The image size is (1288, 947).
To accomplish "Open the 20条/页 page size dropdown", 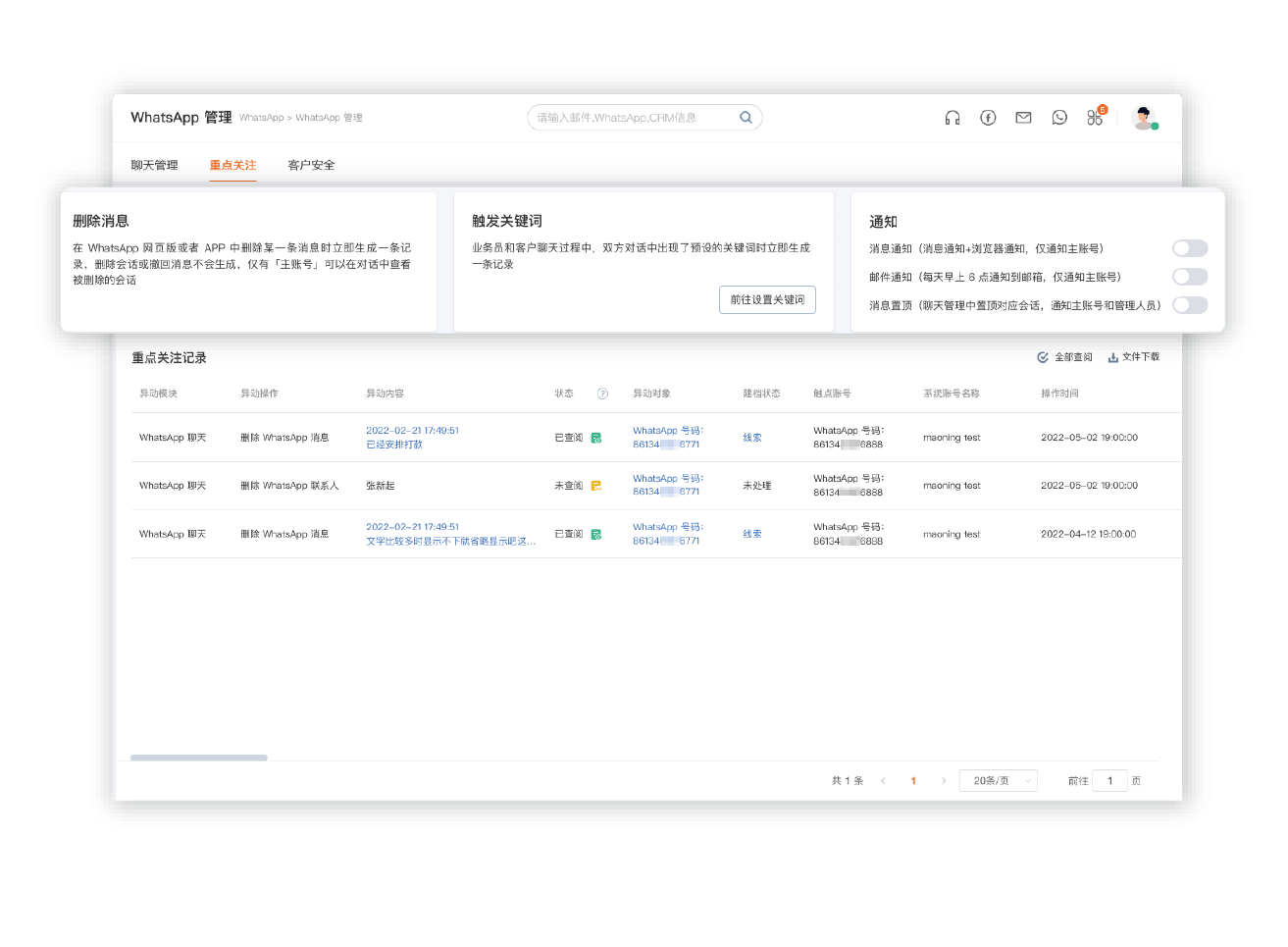I will tap(999, 781).
